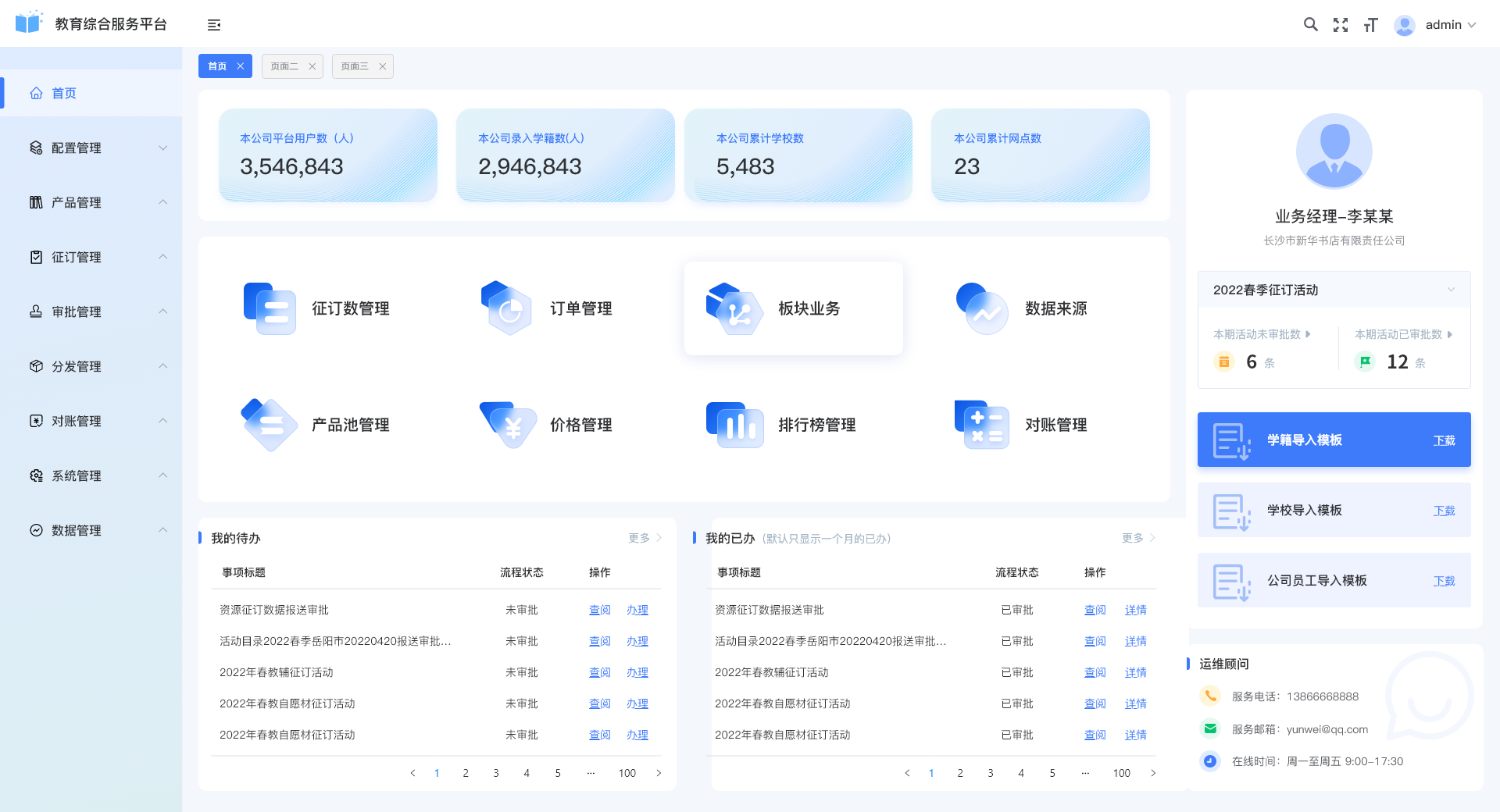
Task: Open the 板块业务 module icon
Action: pos(734,308)
